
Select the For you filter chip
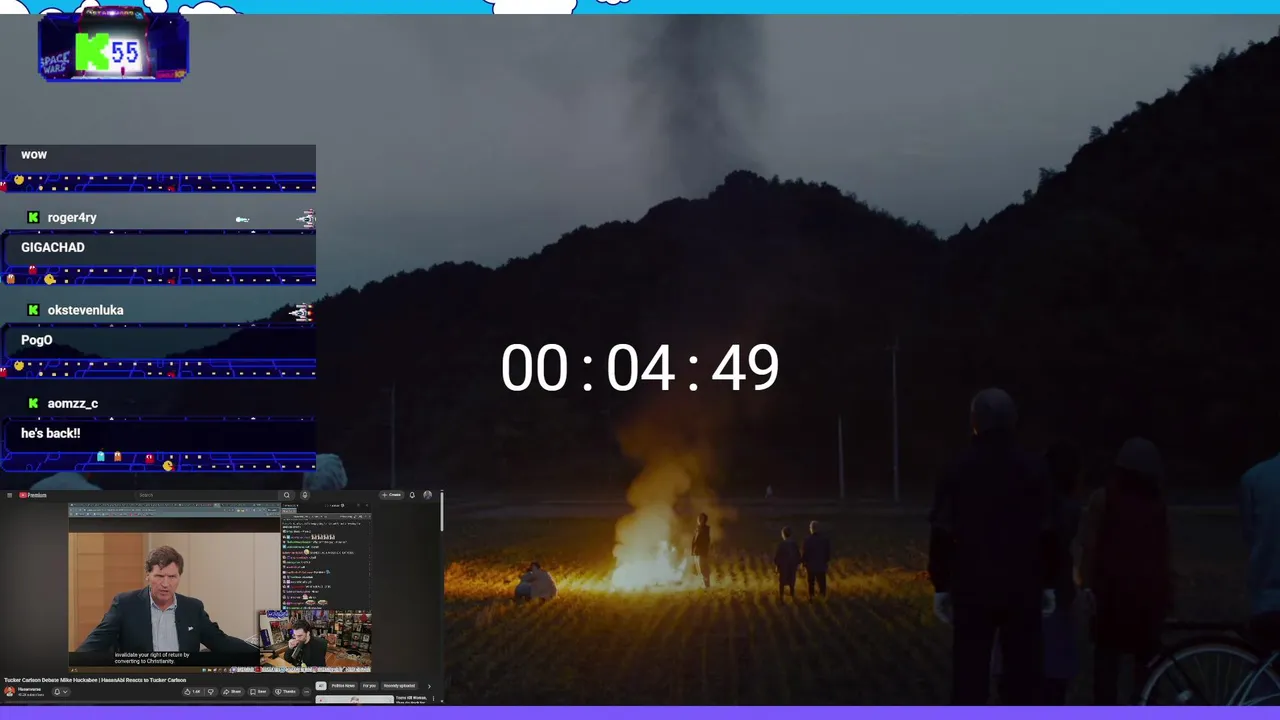coord(369,686)
